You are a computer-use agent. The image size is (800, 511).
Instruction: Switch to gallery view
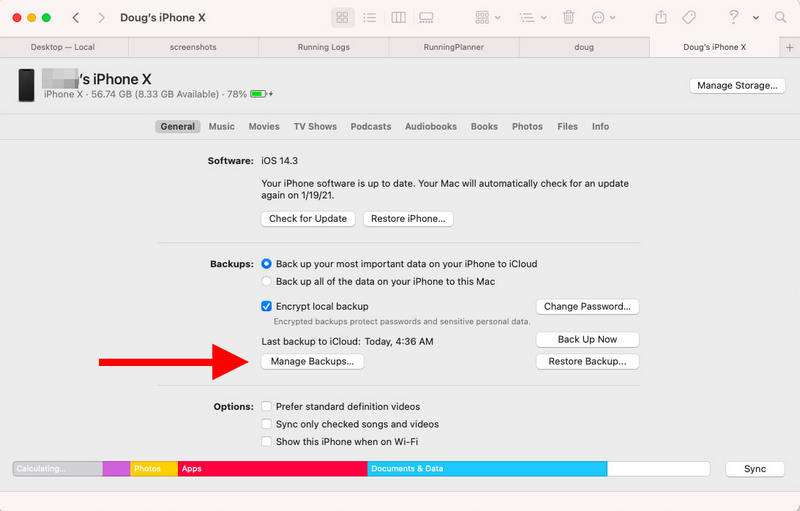point(426,18)
